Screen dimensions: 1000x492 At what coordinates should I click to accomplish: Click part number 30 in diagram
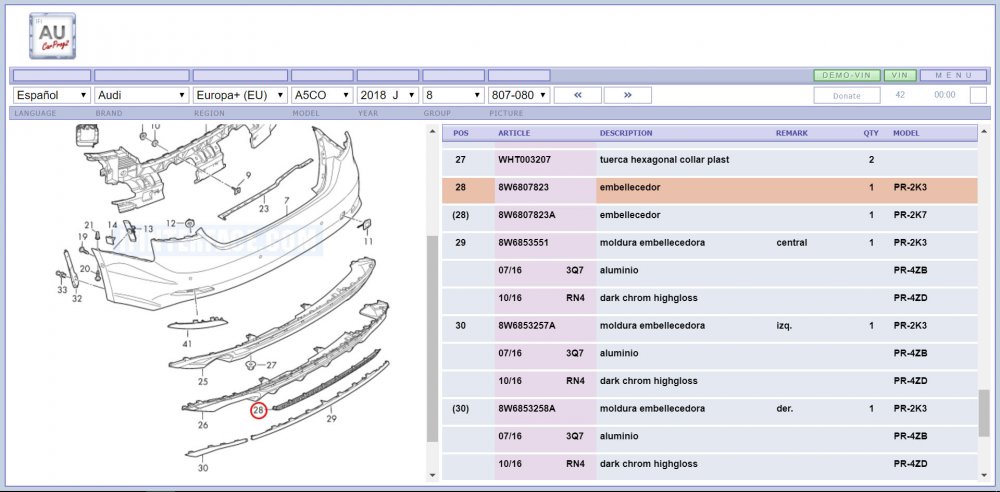[203, 468]
